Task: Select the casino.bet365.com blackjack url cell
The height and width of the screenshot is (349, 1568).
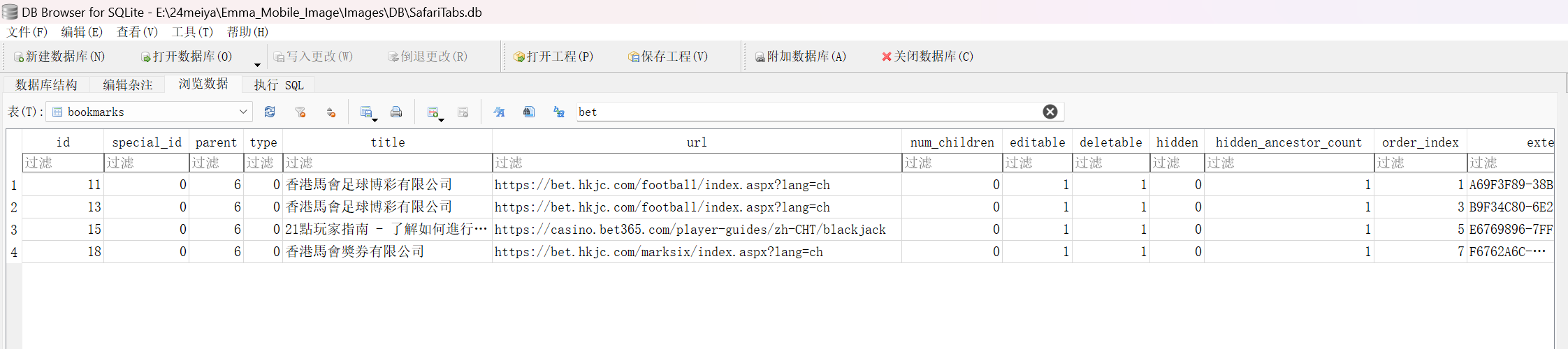Action: [x=697, y=230]
